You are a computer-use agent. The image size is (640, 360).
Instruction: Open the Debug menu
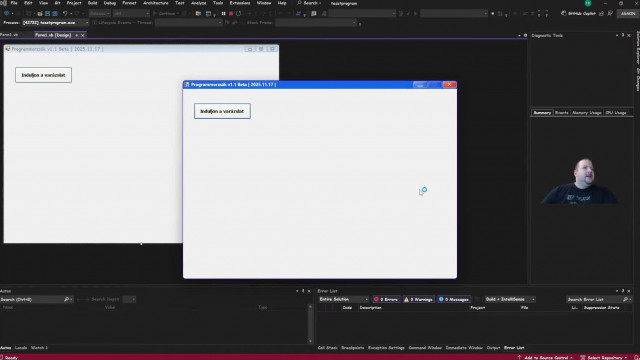pyautogui.click(x=109, y=3)
